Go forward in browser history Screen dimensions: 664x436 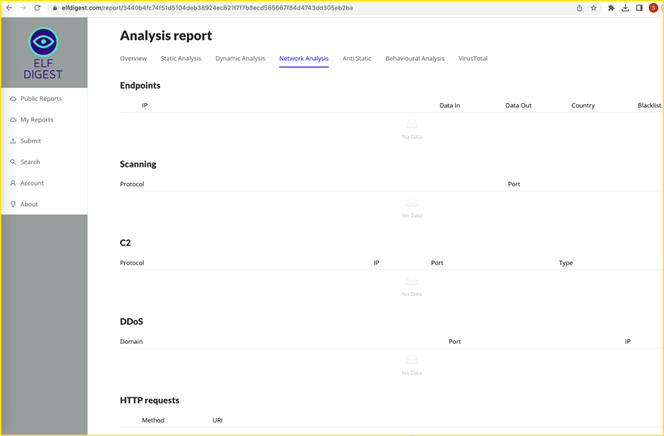pos(23,8)
